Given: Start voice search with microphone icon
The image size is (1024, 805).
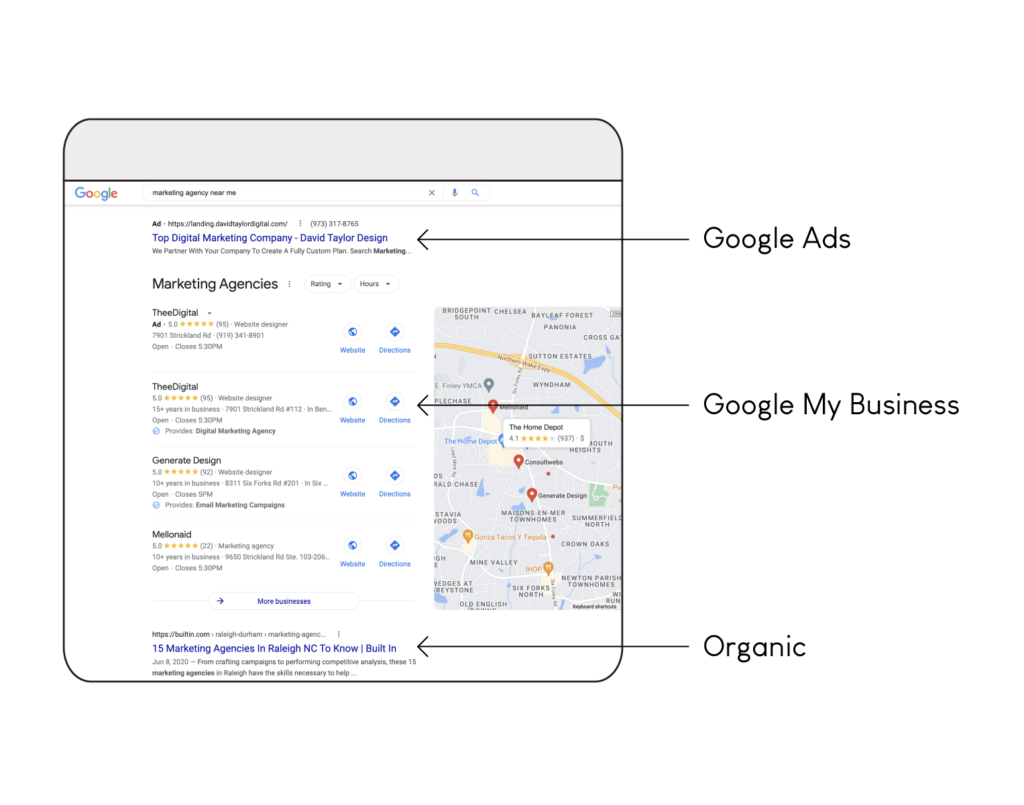Looking at the screenshot, I should 455,193.
